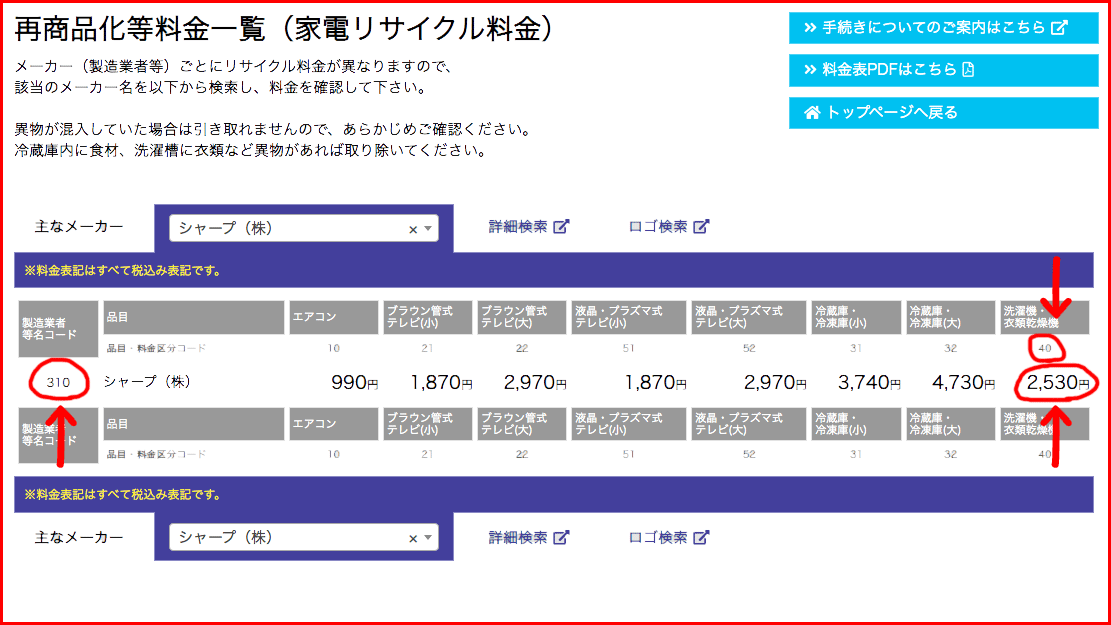Clear the lower シャープ（株） selection with the × icon

413,539
